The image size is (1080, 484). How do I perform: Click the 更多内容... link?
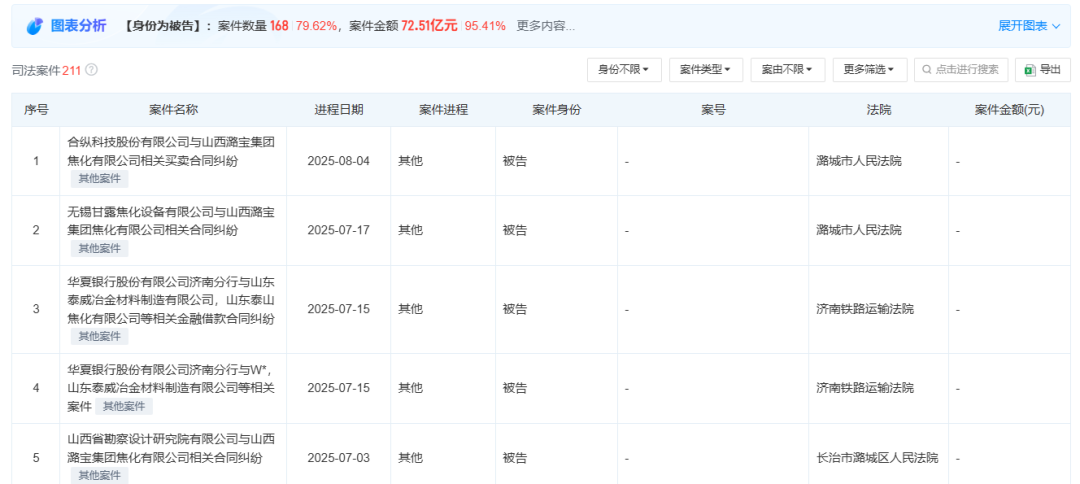point(546,26)
